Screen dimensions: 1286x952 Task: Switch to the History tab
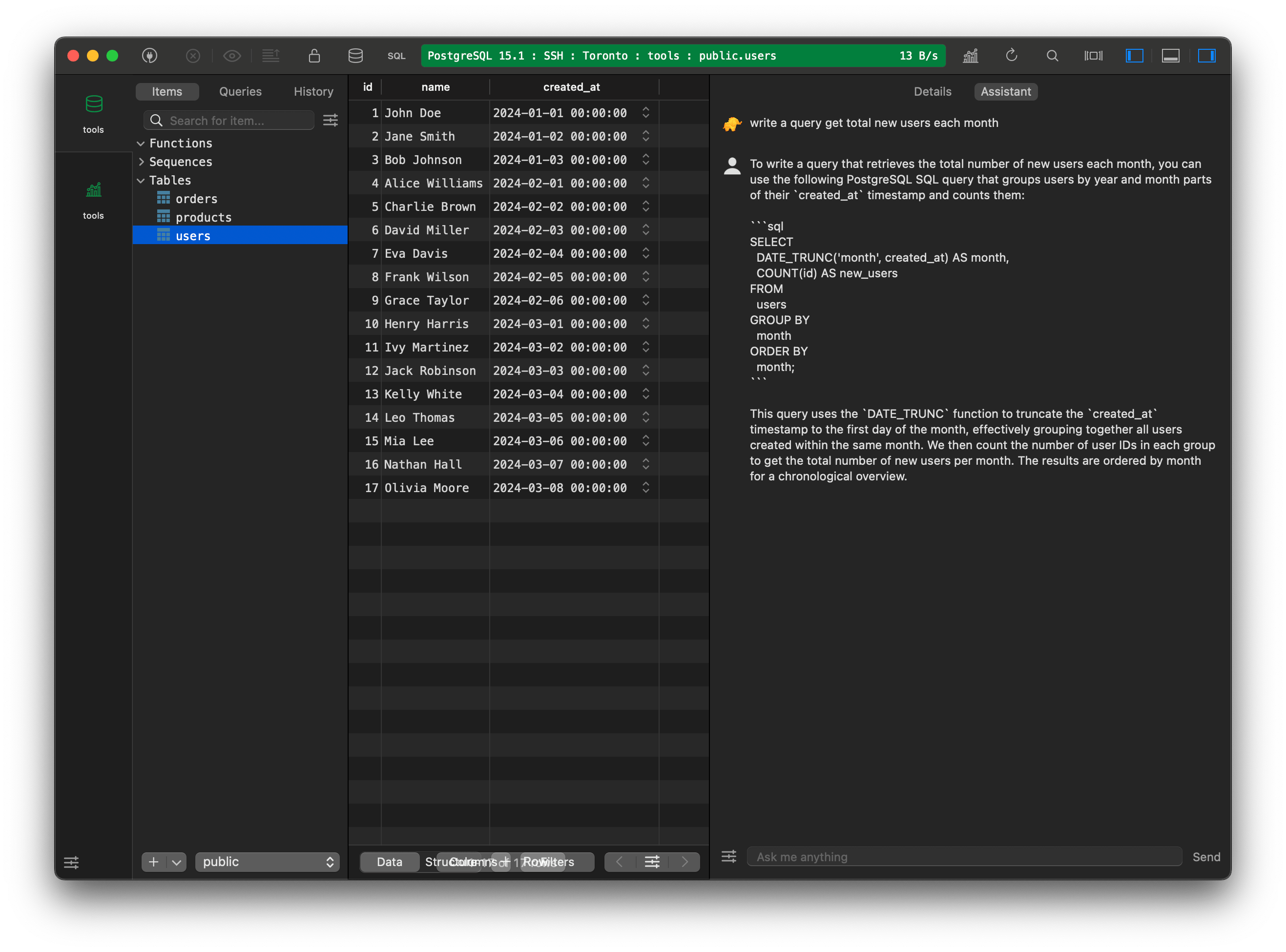(313, 92)
